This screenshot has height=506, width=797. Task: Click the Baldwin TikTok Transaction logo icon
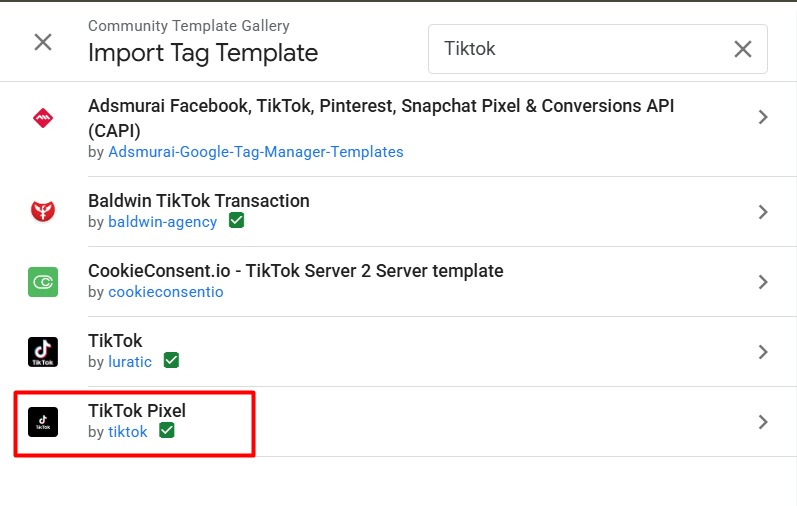click(43, 211)
